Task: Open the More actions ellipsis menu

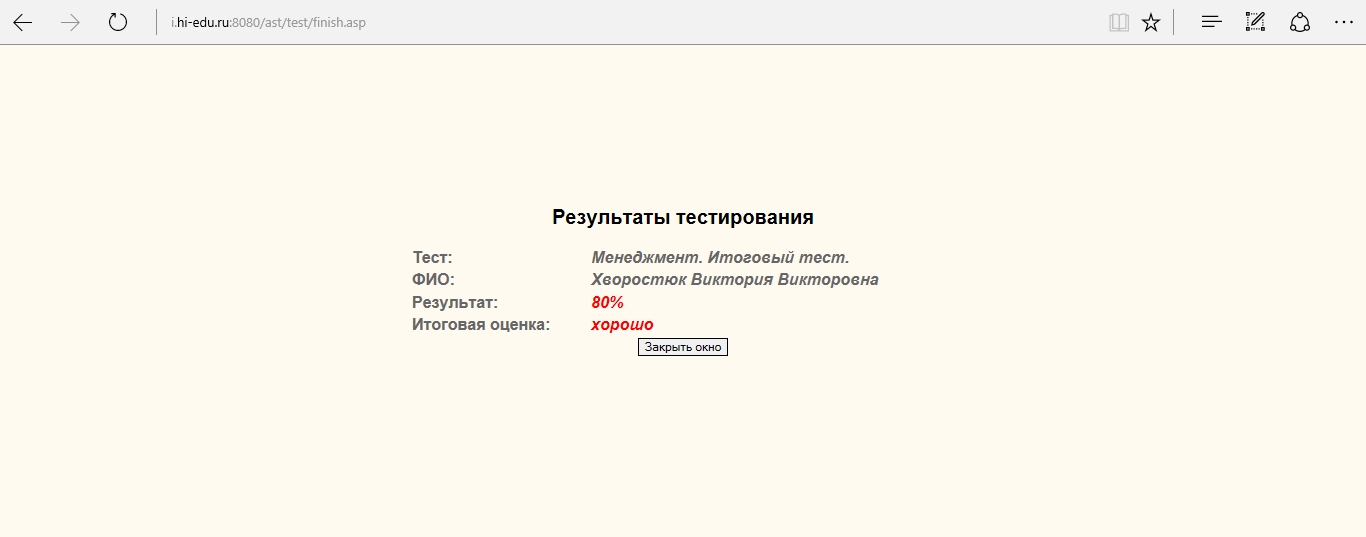Action: tap(1343, 22)
